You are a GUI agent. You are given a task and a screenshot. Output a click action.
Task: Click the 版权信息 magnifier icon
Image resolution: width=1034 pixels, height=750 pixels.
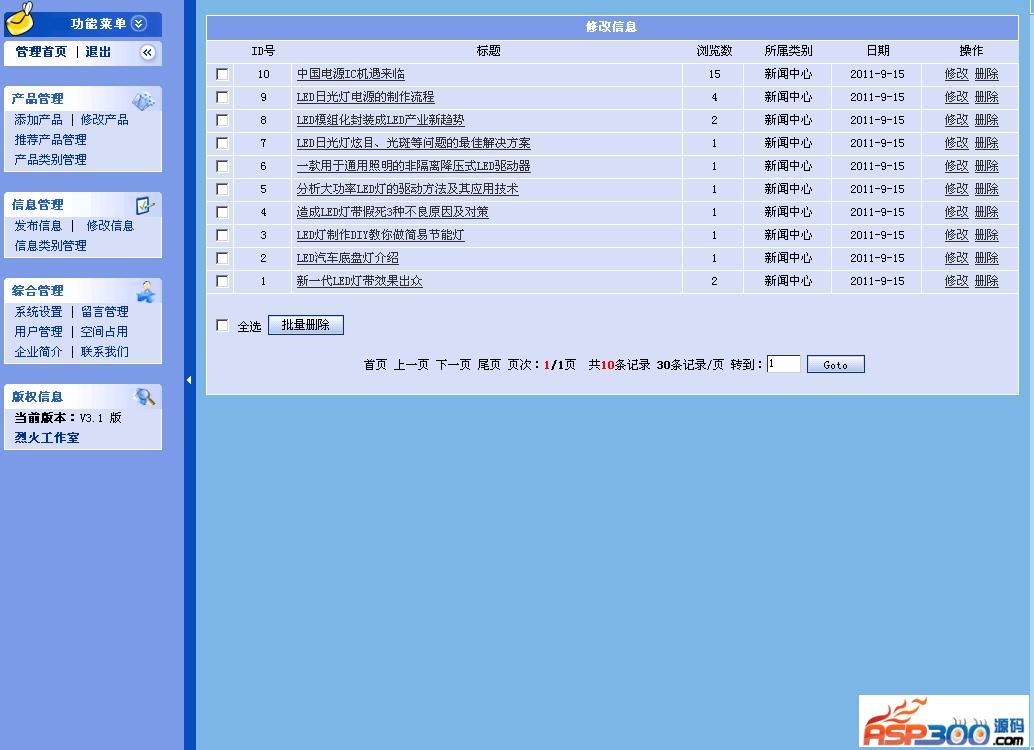coord(144,396)
